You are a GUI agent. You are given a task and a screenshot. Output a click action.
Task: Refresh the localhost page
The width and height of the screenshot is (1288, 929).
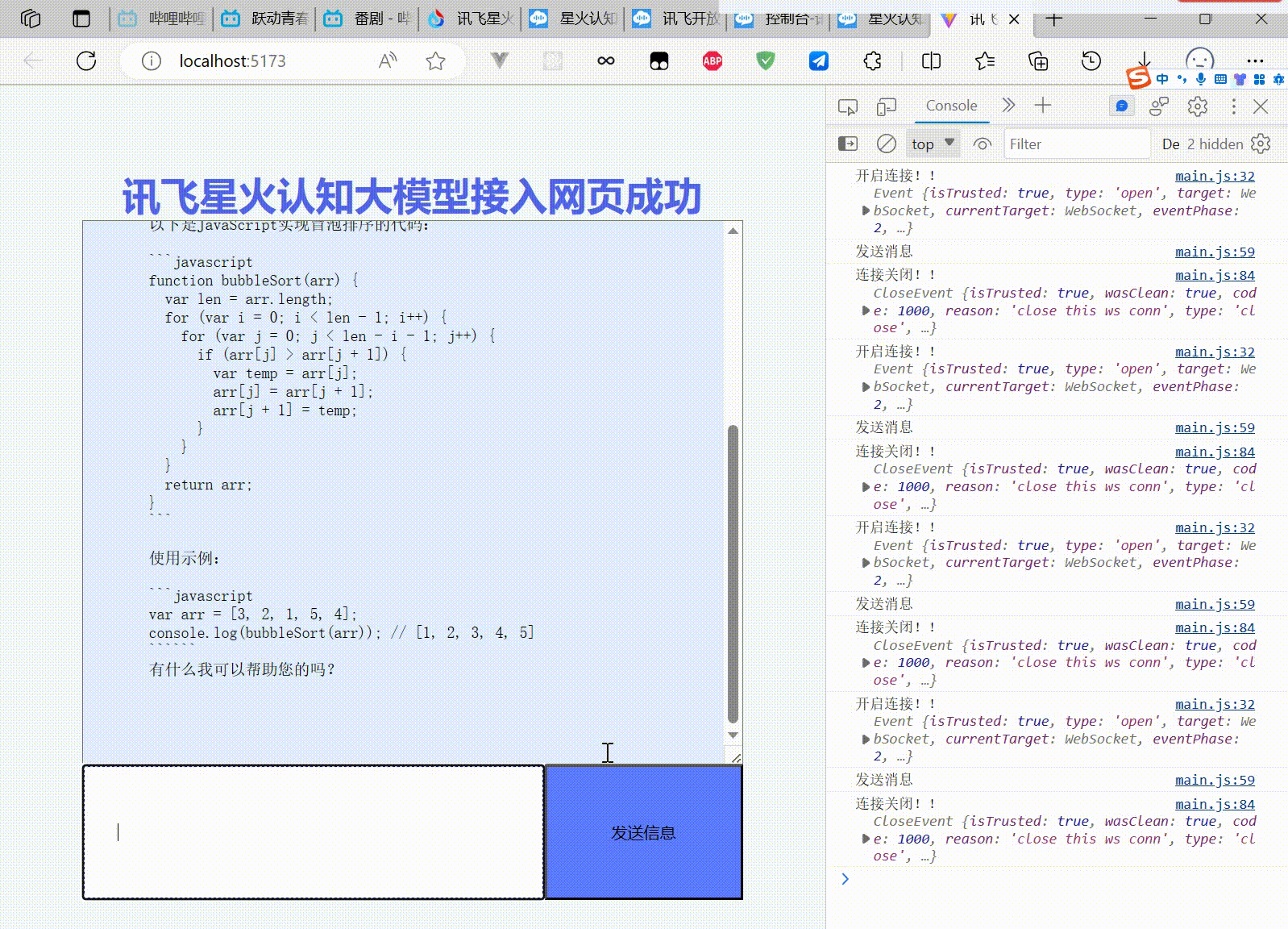tap(86, 60)
